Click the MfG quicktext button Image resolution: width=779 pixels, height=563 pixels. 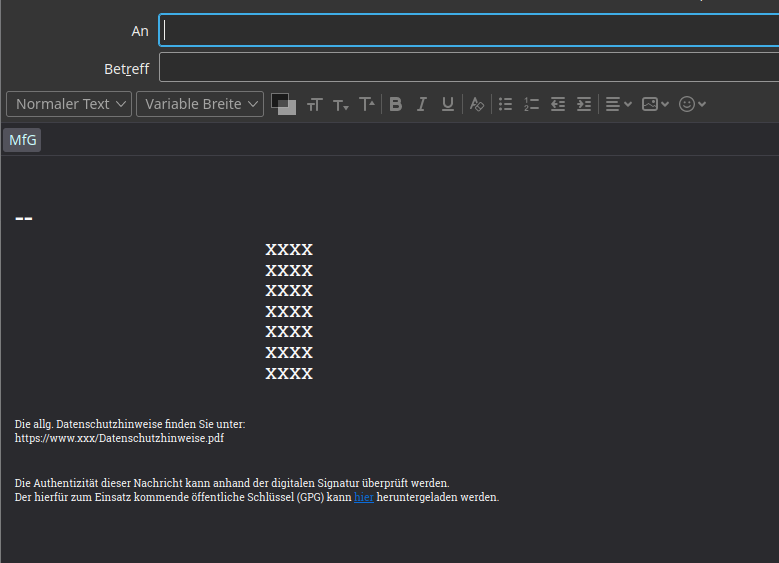coord(22,140)
